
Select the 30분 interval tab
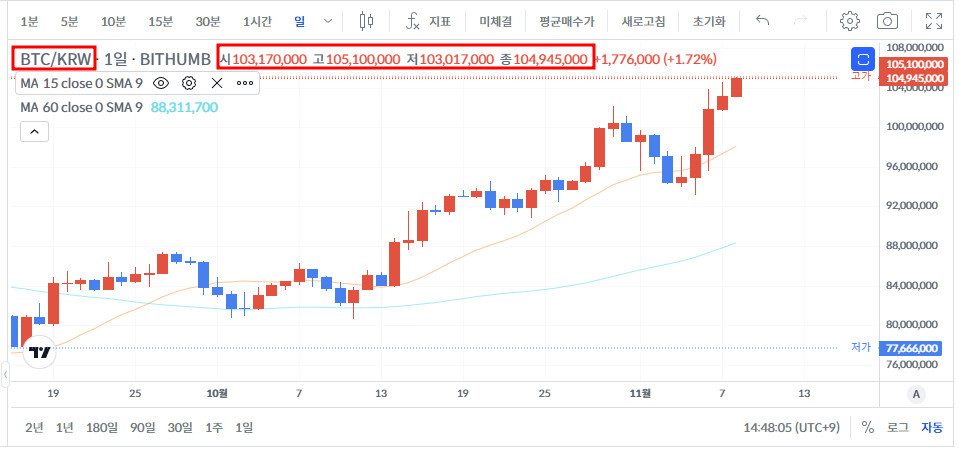[208, 21]
